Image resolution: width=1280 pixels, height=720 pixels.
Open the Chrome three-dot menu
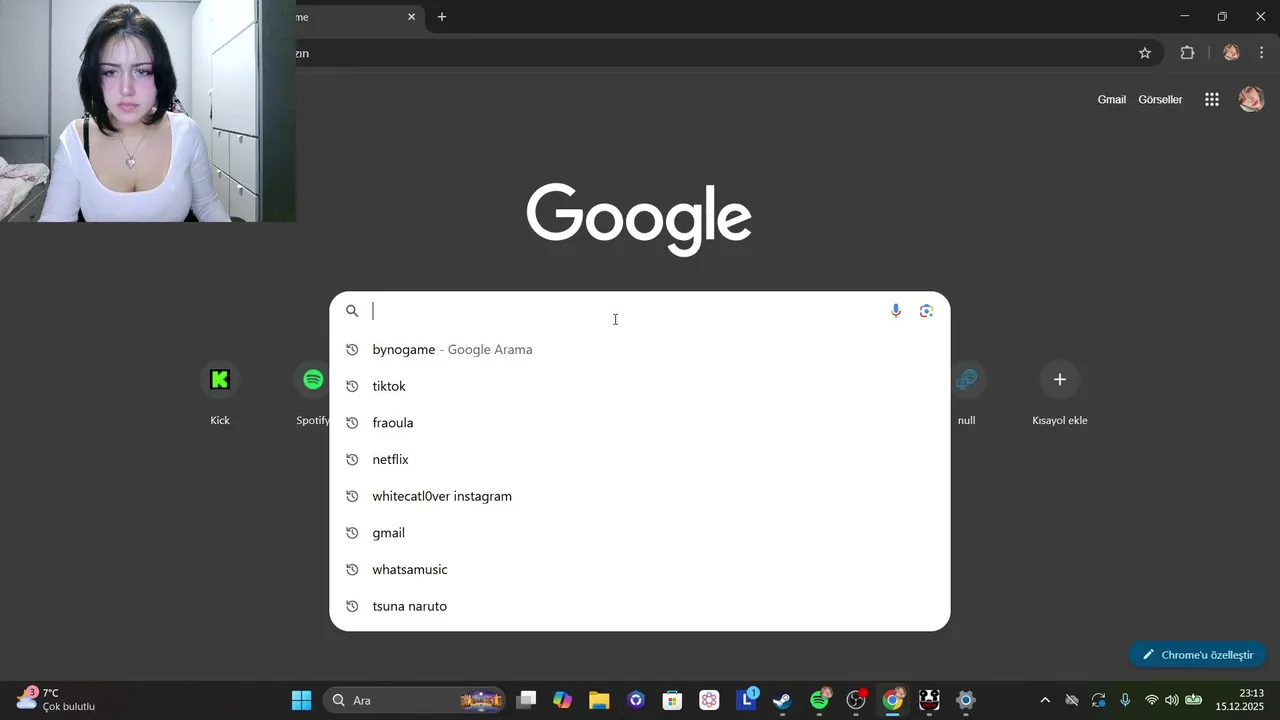(1261, 53)
